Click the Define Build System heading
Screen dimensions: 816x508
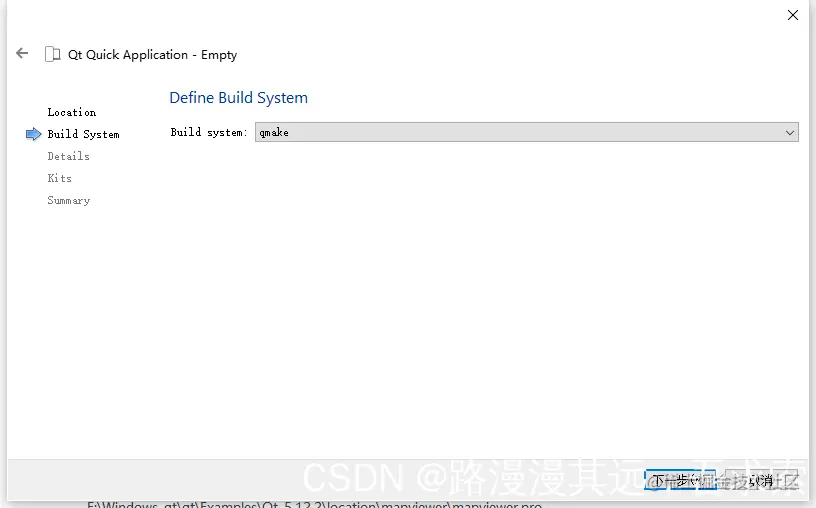[x=238, y=98]
